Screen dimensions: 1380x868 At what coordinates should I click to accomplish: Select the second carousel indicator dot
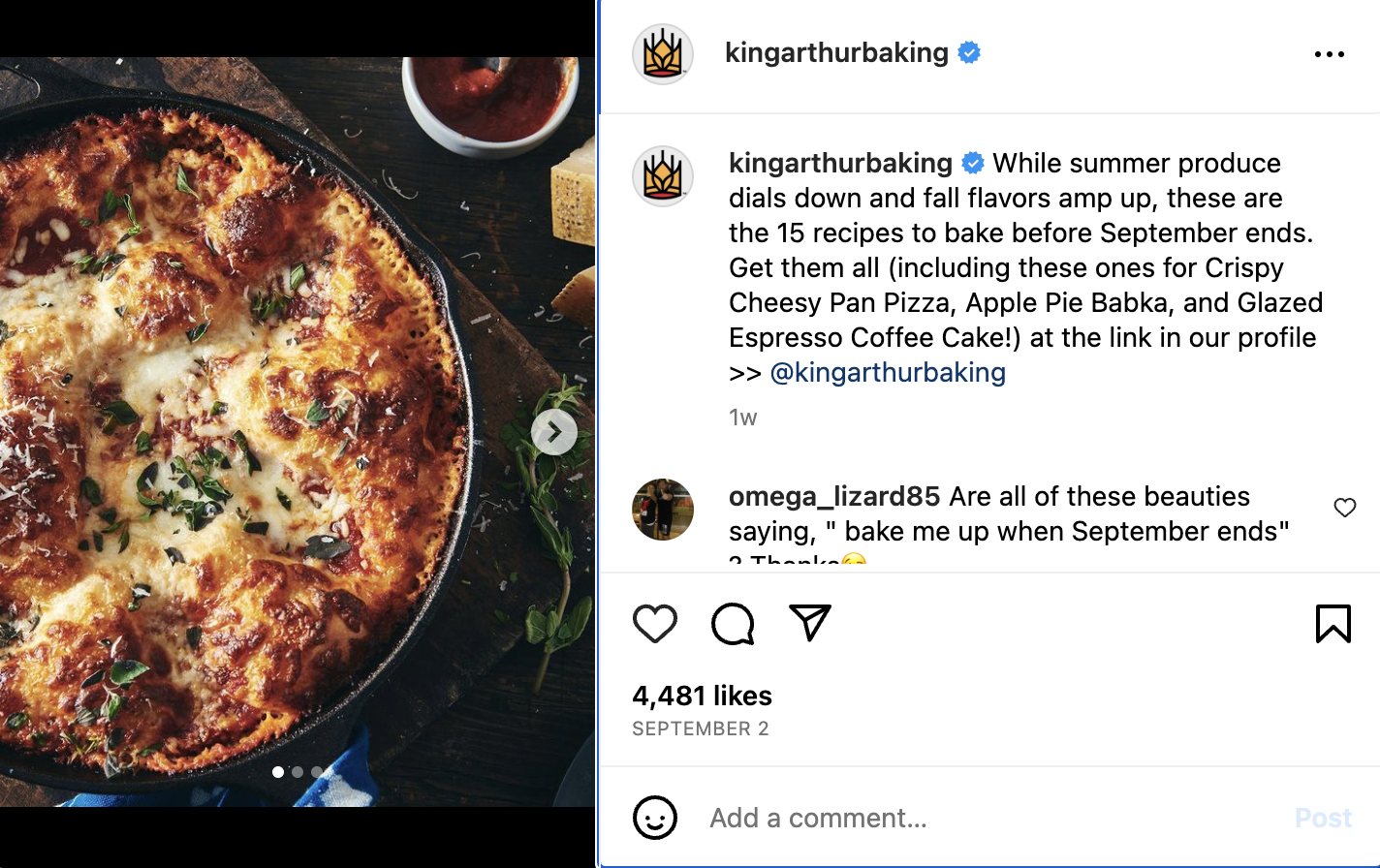pyautogui.click(x=298, y=772)
